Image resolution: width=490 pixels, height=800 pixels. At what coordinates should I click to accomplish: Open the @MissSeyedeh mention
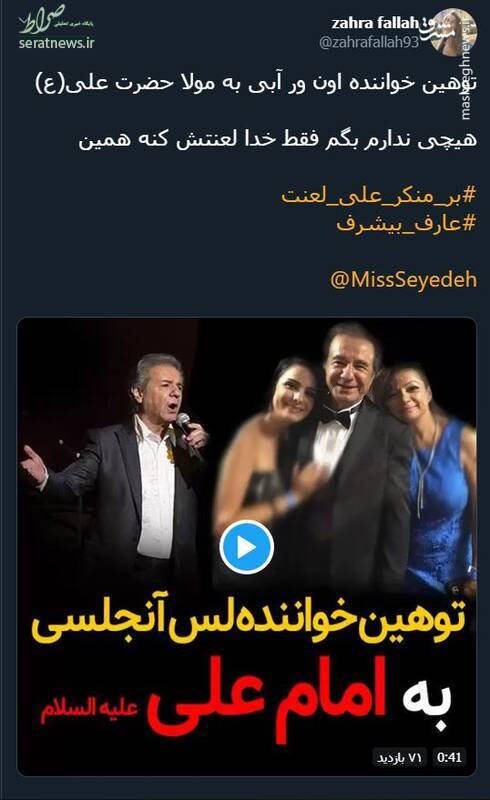(x=403, y=280)
